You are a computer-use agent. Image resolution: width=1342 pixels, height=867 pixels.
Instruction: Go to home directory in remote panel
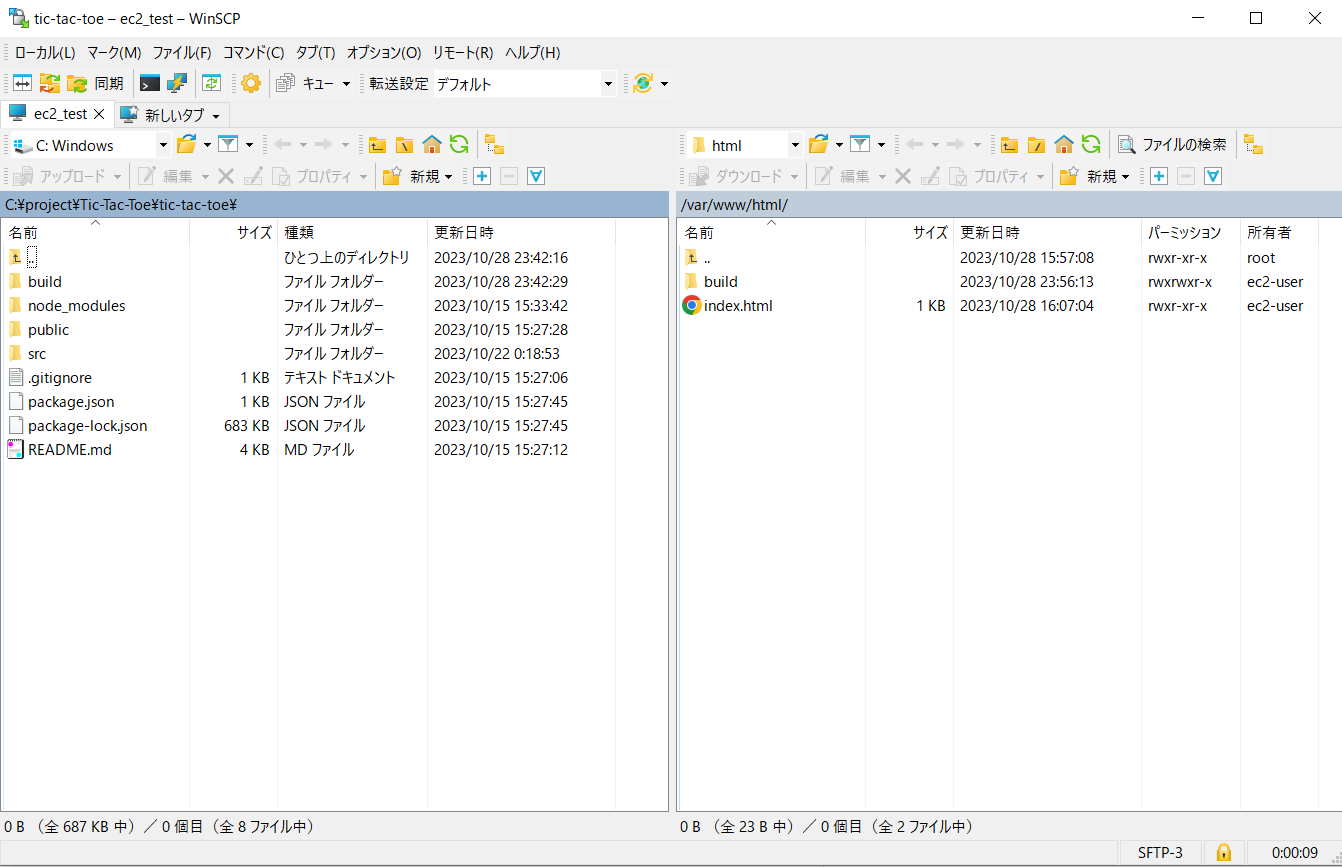pos(1064,145)
